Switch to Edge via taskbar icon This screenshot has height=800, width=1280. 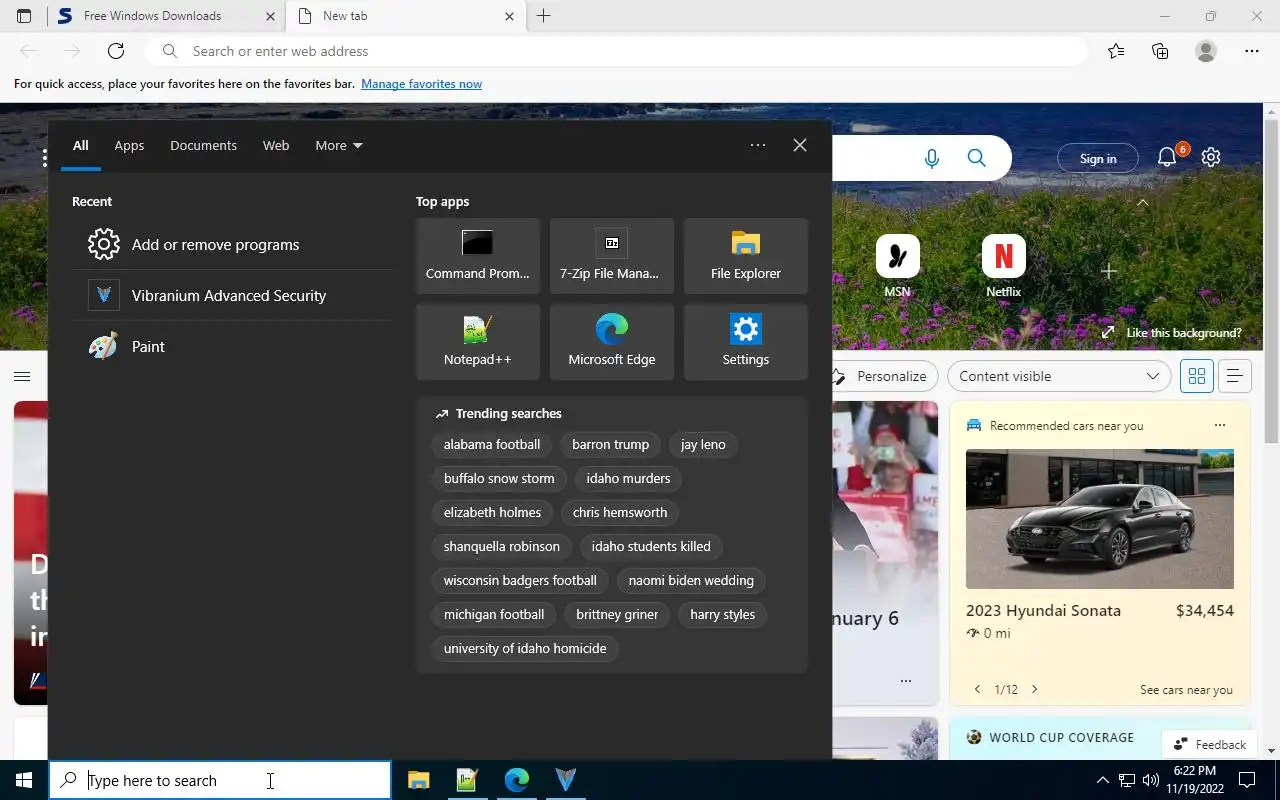pyautogui.click(x=516, y=780)
